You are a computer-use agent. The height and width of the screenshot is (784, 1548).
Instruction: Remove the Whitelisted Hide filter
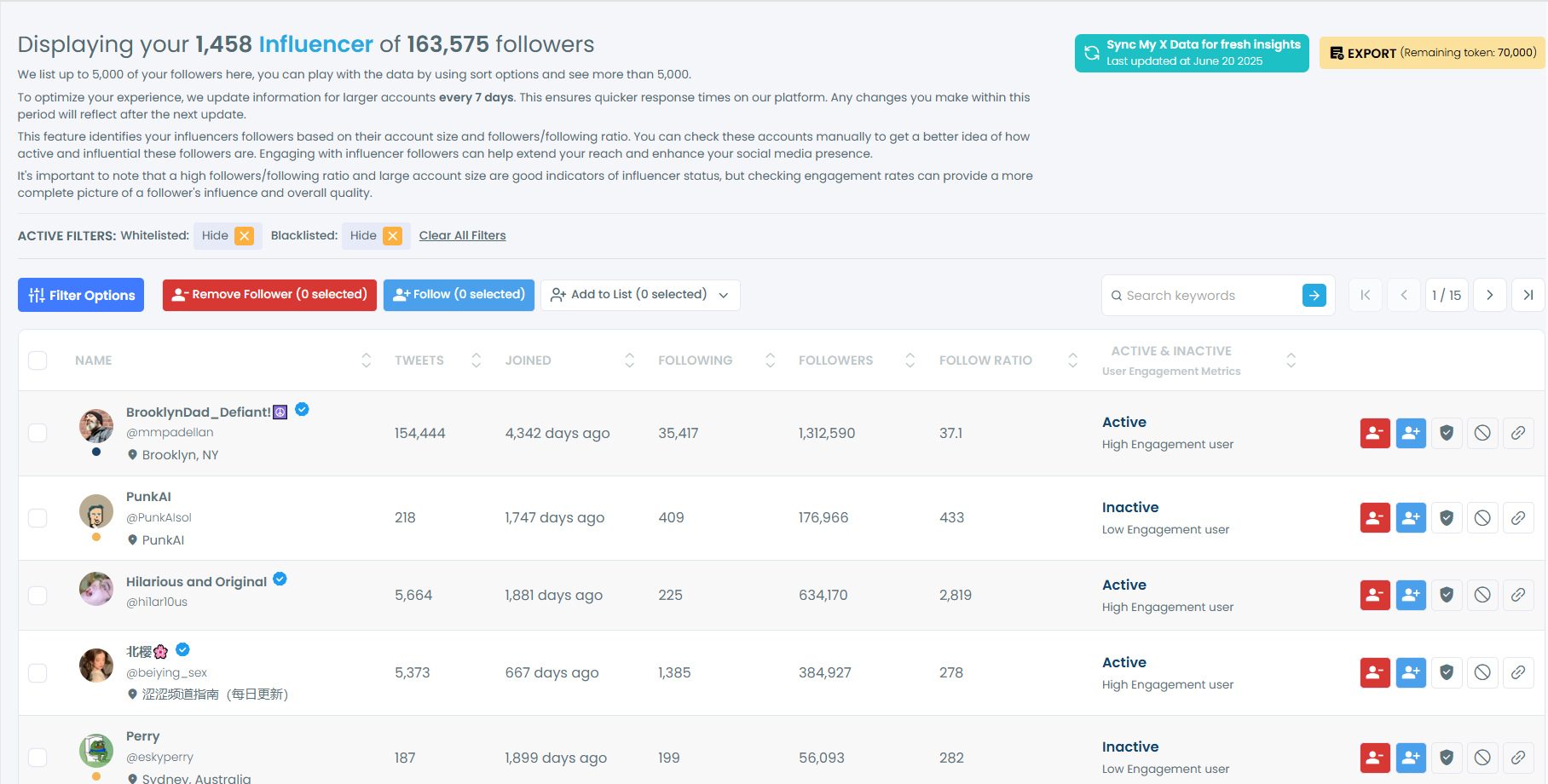click(245, 235)
